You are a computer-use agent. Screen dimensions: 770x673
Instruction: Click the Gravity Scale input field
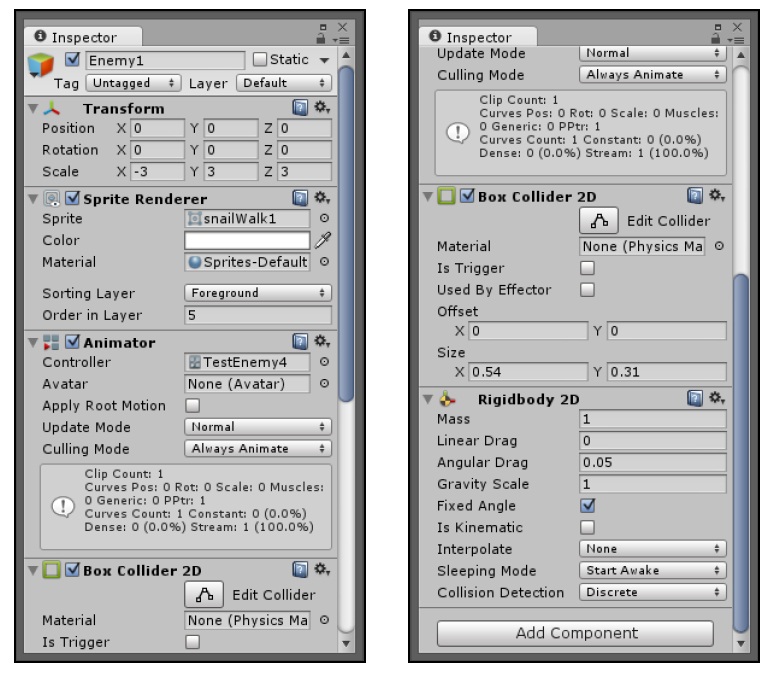tap(653, 483)
